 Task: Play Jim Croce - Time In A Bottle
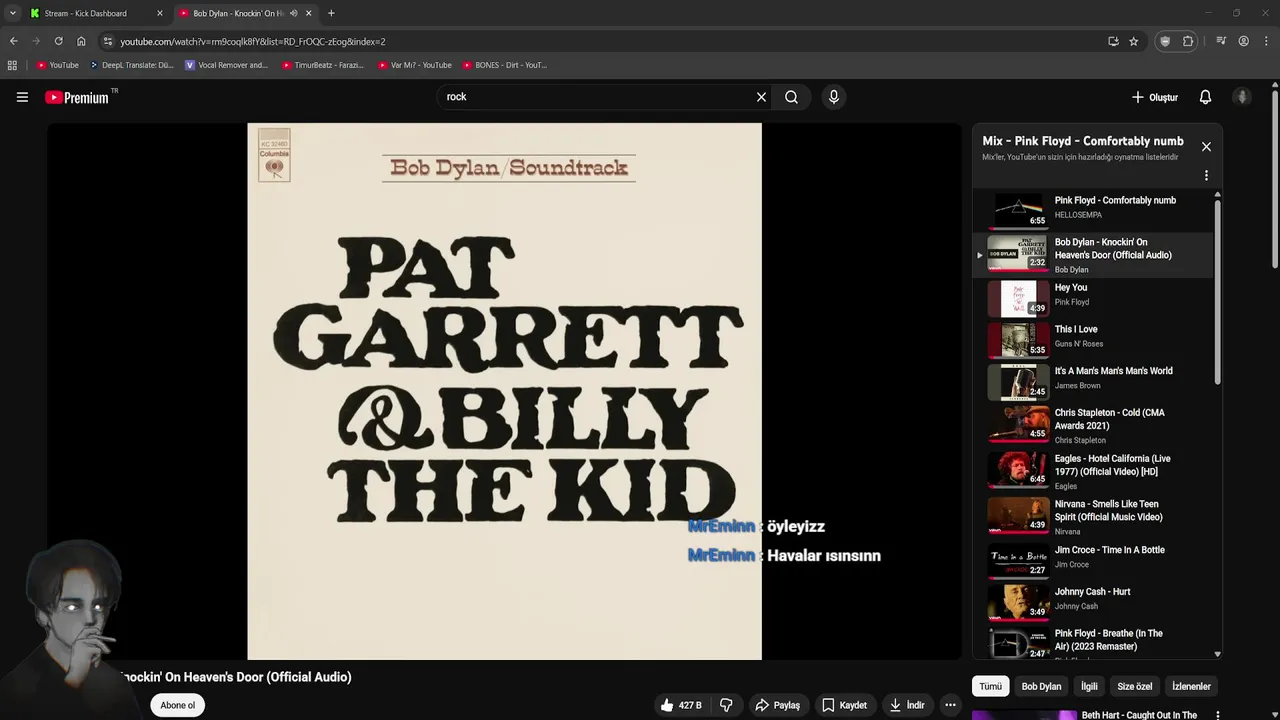[x=1094, y=559]
